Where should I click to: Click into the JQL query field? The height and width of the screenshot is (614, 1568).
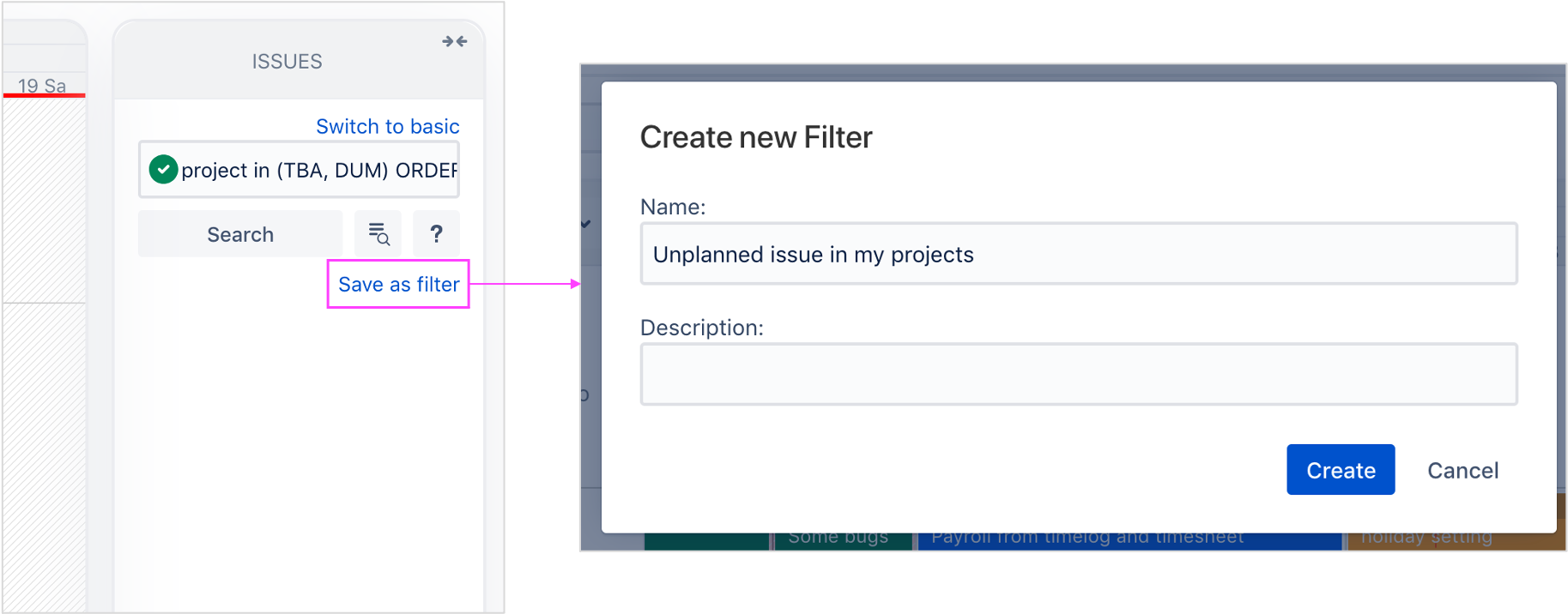[x=318, y=170]
